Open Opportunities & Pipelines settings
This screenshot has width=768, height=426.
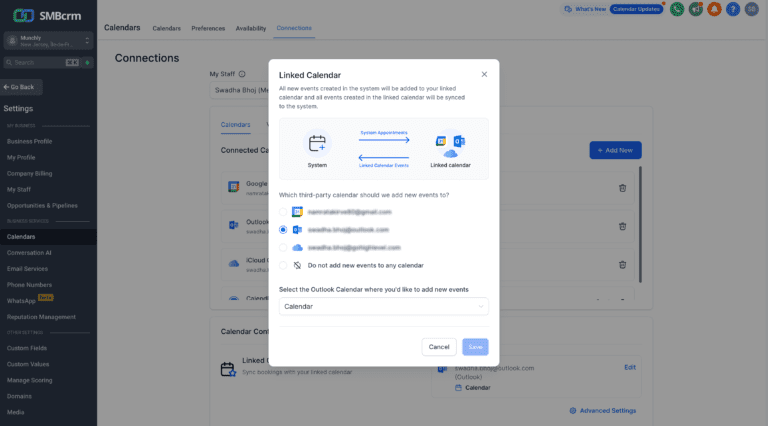pyautogui.click(x=42, y=206)
